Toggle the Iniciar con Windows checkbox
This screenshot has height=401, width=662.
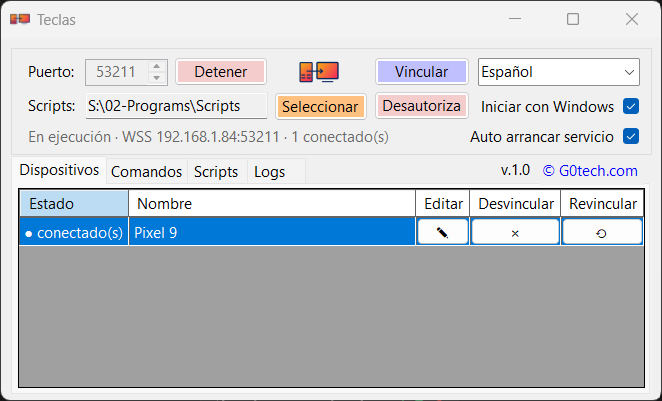point(631,106)
